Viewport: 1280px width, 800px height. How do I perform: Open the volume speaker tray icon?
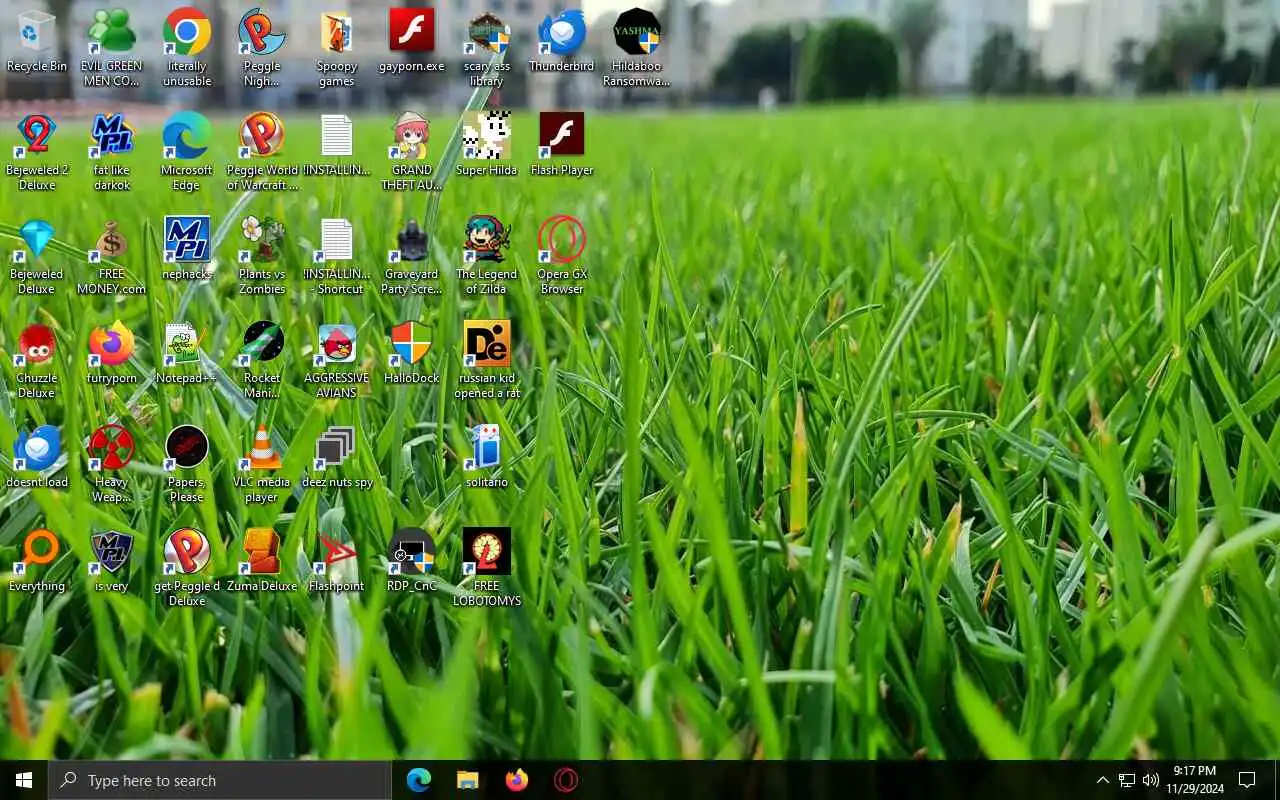1151,780
